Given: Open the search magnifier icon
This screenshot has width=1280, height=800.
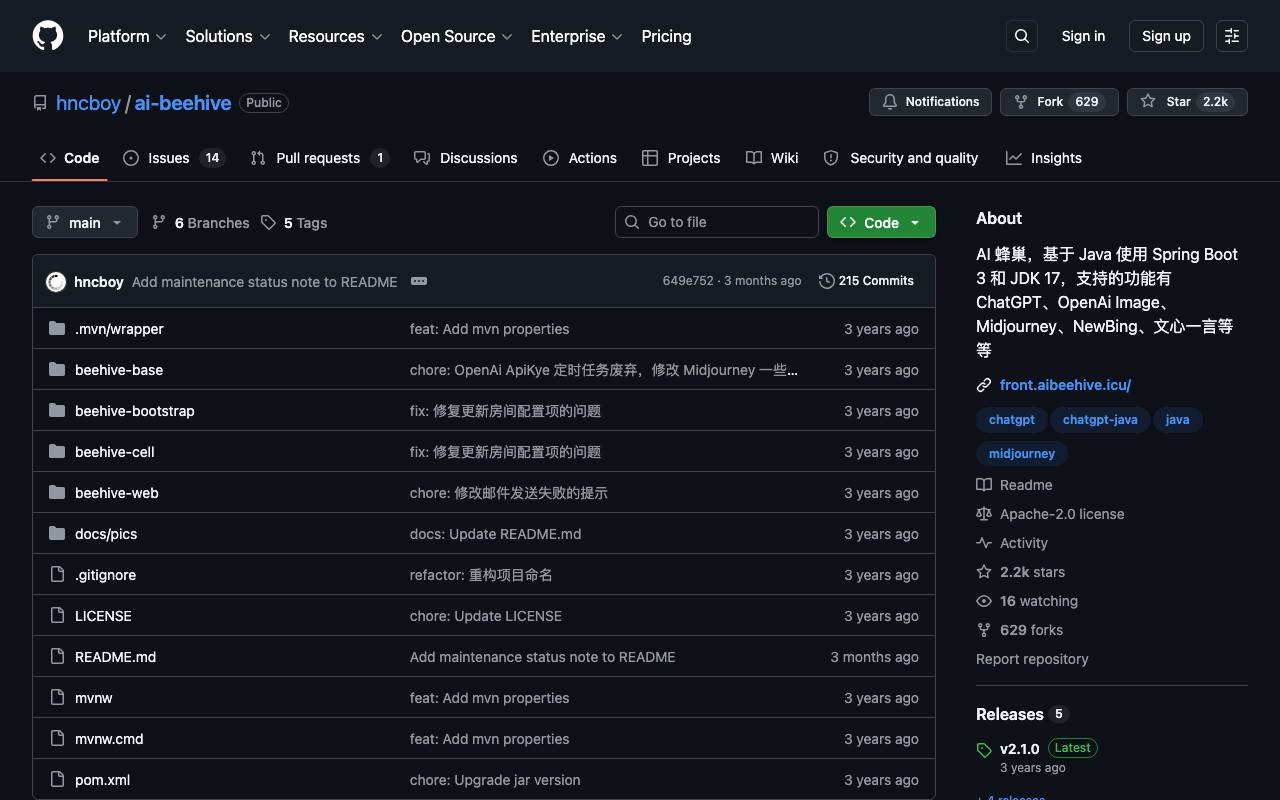Looking at the screenshot, I should [x=1022, y=36].
